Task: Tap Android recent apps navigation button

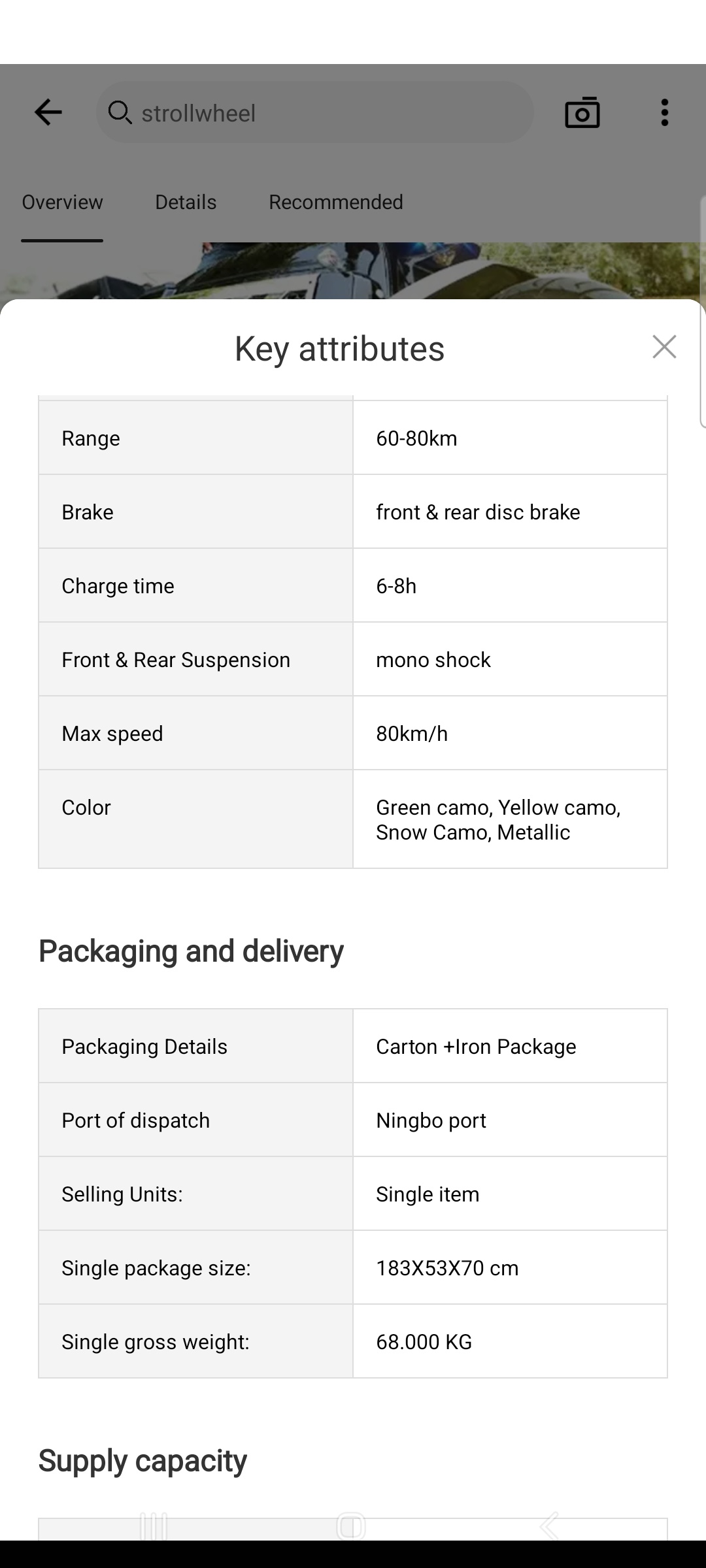Action: [154, 1526]
